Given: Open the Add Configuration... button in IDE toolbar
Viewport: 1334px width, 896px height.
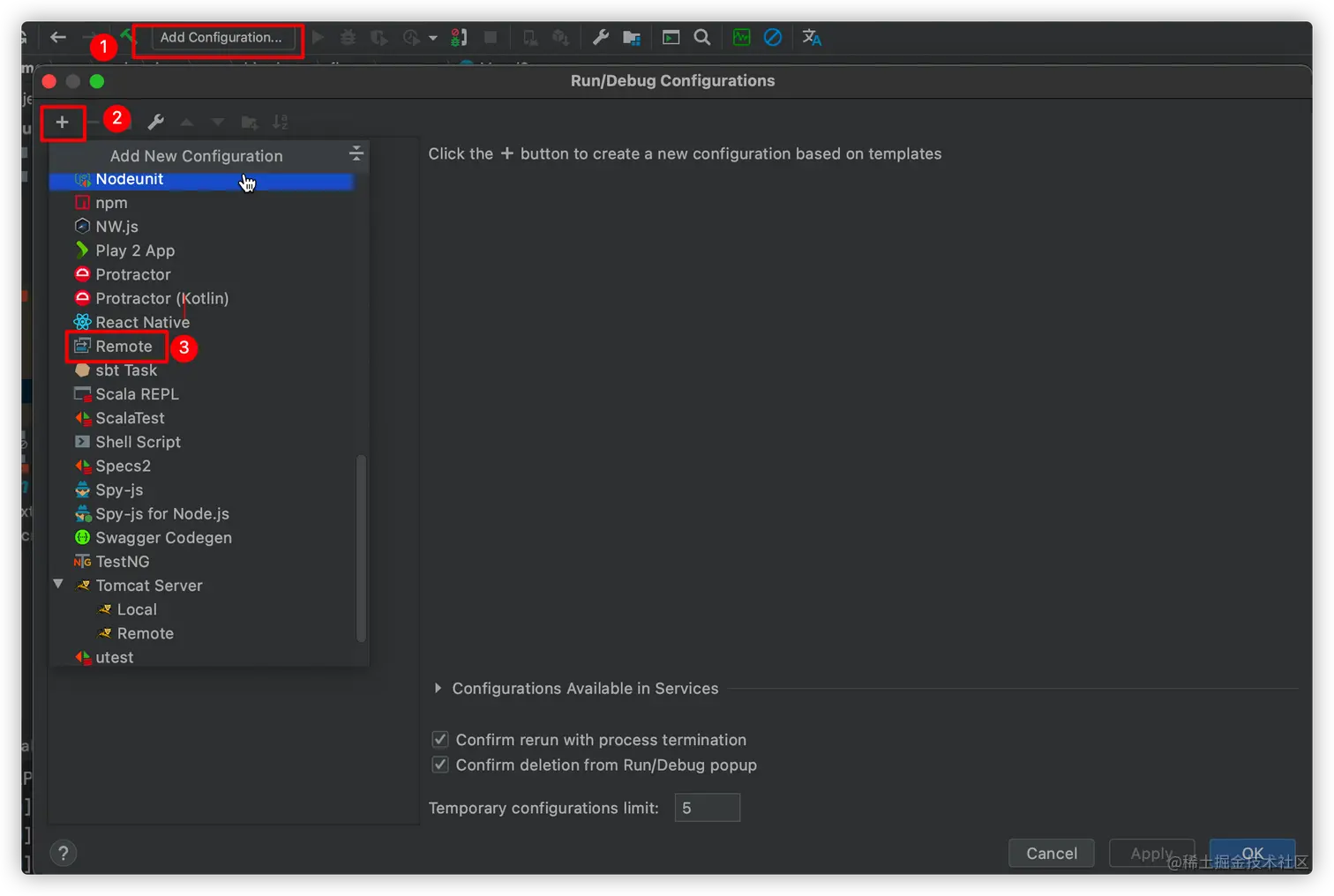Looking at the screenshot, I should pyautogui.click(x=221, y=37).
